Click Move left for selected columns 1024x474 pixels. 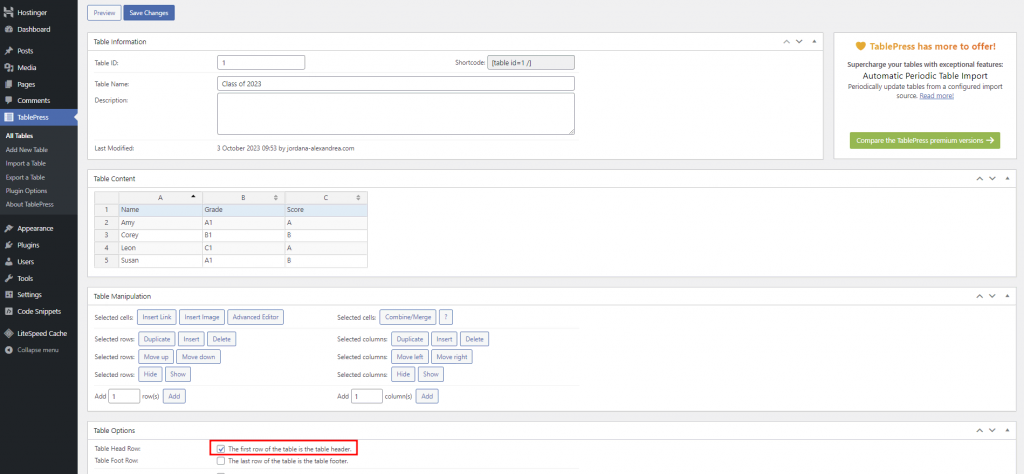tap(410, 357)
